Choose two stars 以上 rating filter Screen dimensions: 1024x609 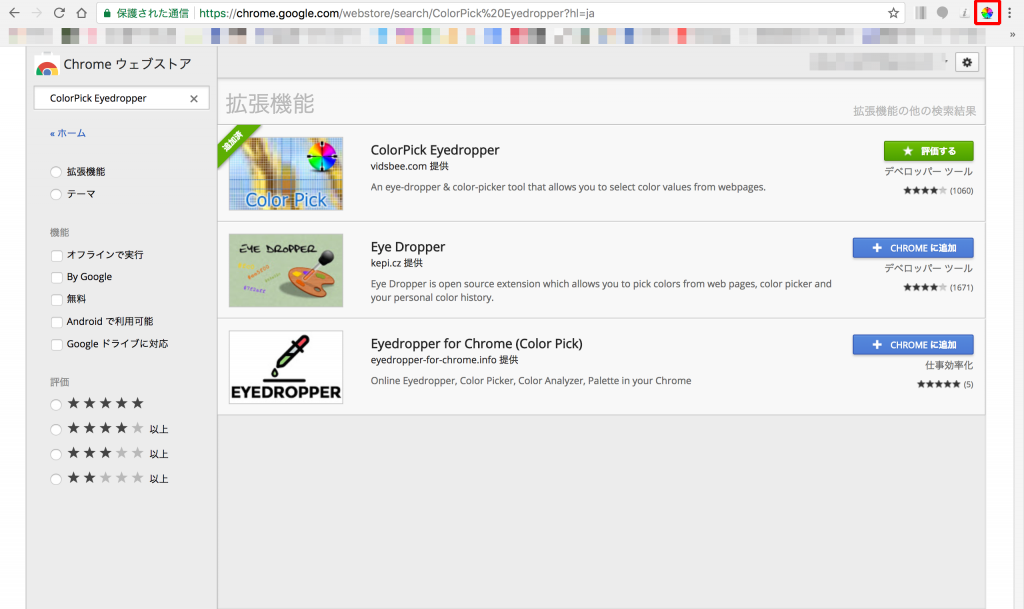click(x=56, y=479)
